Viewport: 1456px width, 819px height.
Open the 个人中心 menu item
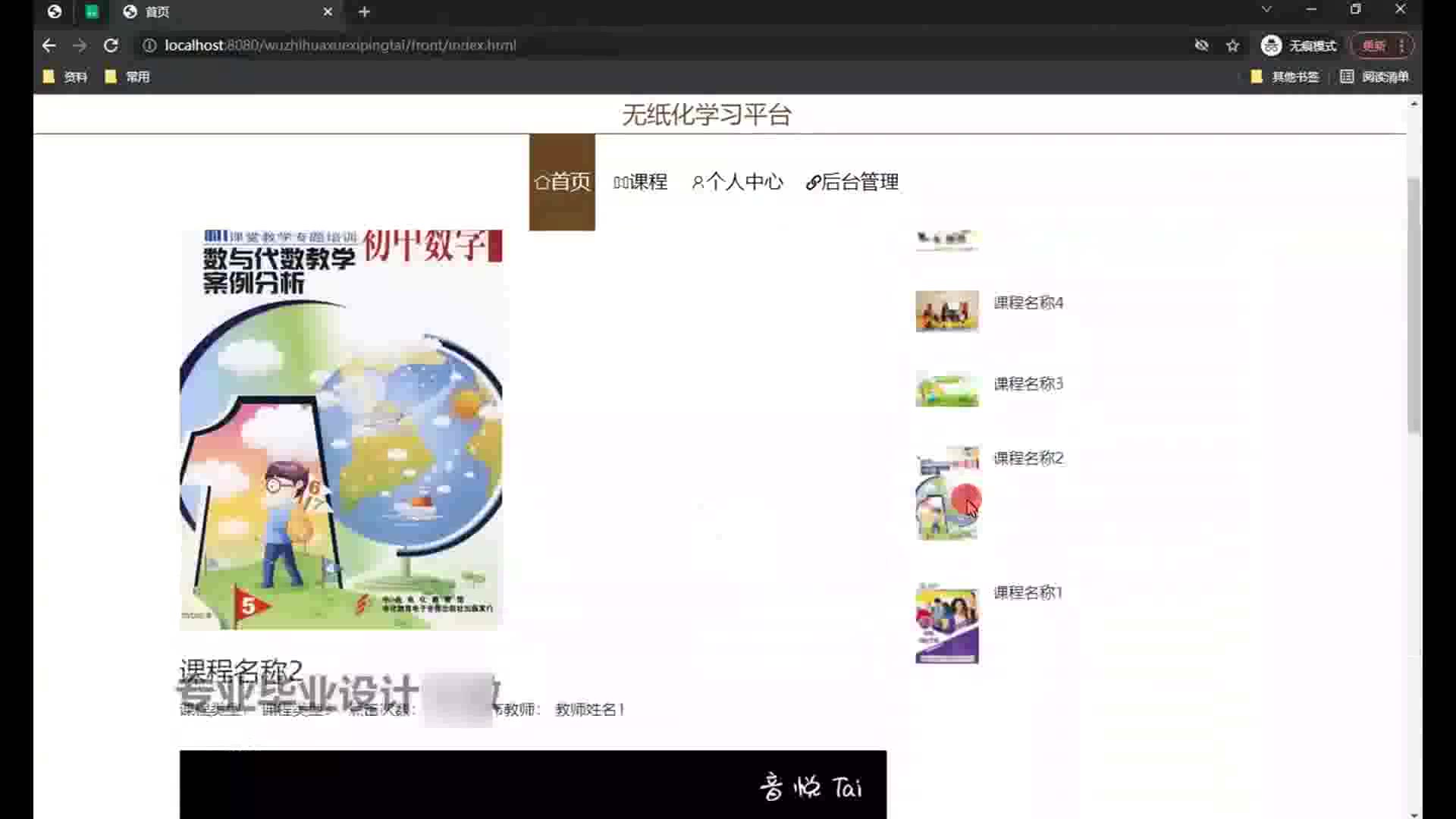click(x=737, y=182)
